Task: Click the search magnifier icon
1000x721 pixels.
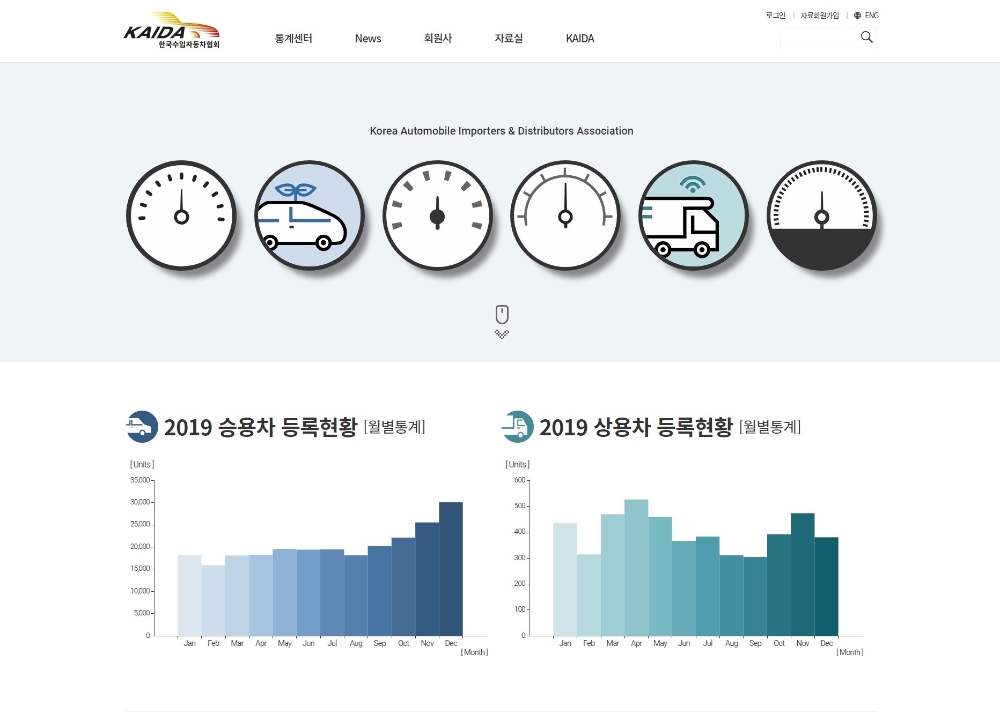Action: (x=866, y=36)
